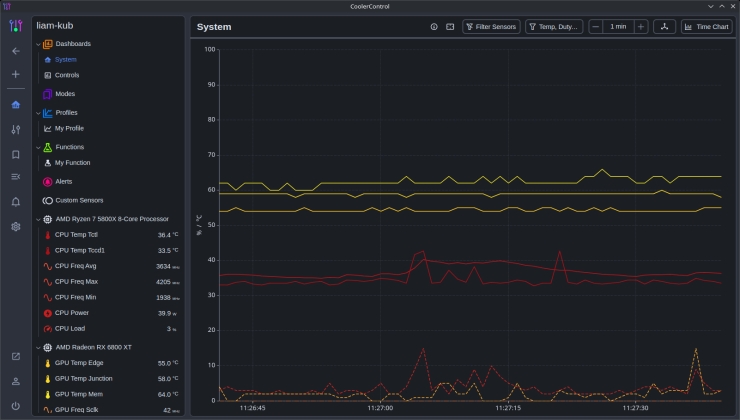
Task: Click the info icon beside System title
Action: pyautogui.click(x=434, y=27)
